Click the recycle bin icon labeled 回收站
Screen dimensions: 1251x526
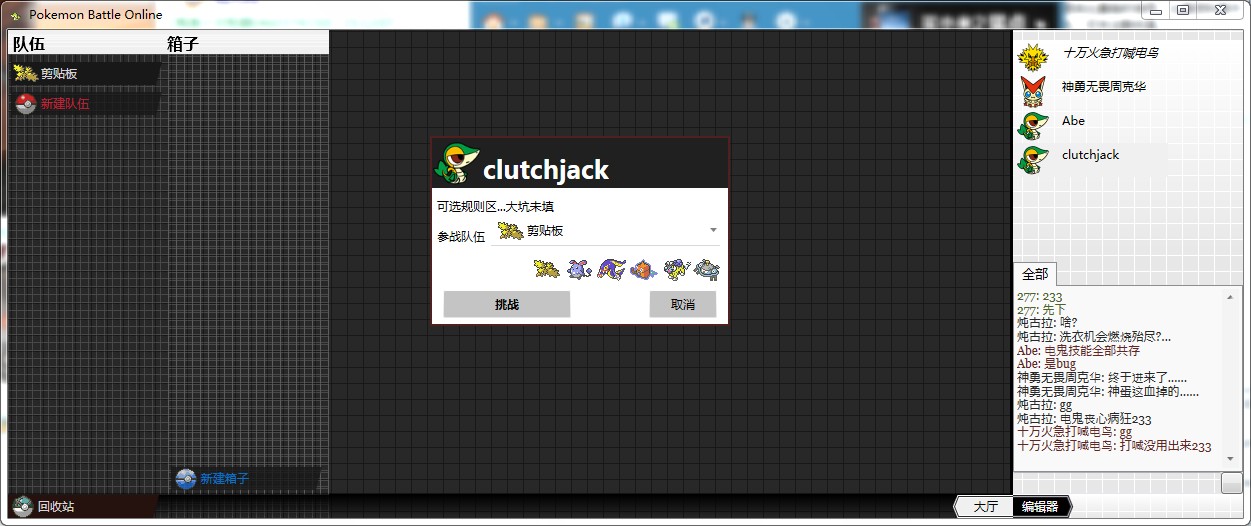[x=23, y=506]
